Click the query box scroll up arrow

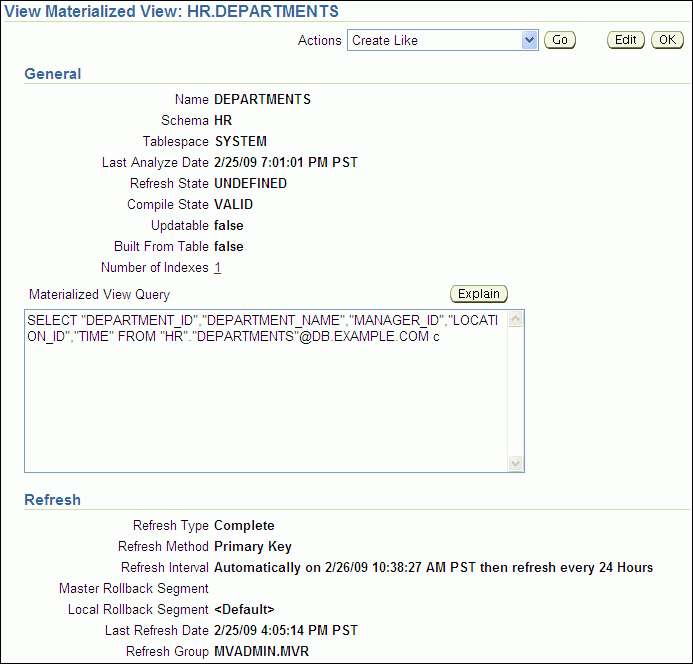pos(516,320)
